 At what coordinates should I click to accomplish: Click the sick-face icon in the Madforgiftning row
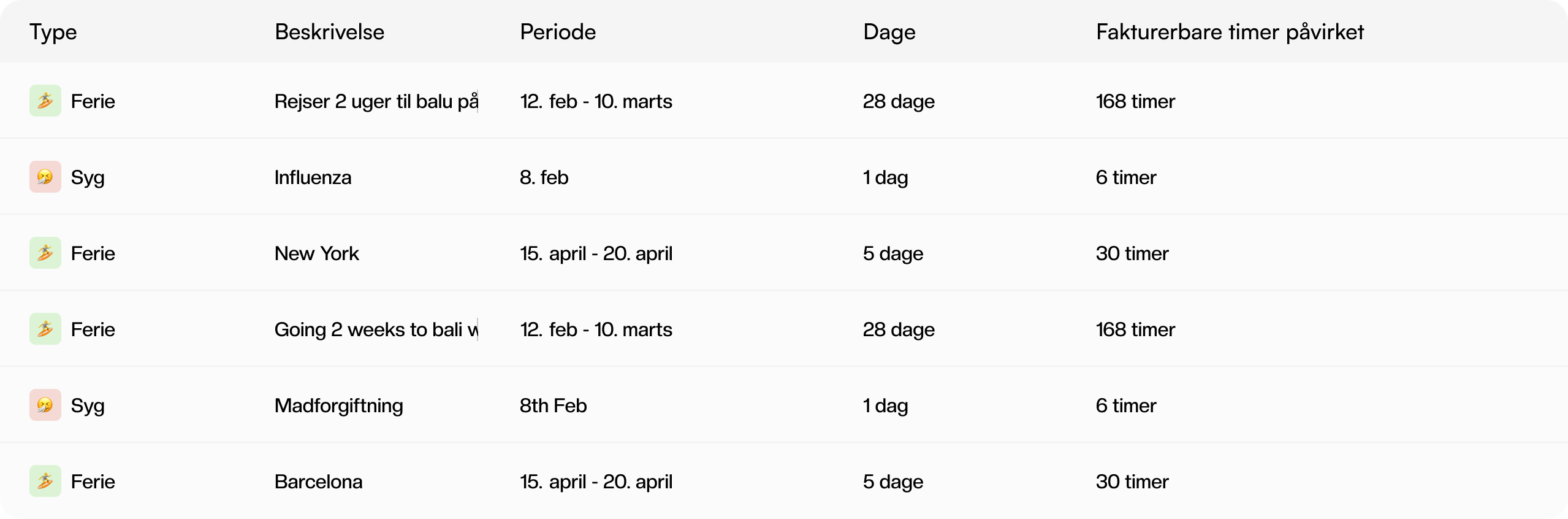click(45, 405)
